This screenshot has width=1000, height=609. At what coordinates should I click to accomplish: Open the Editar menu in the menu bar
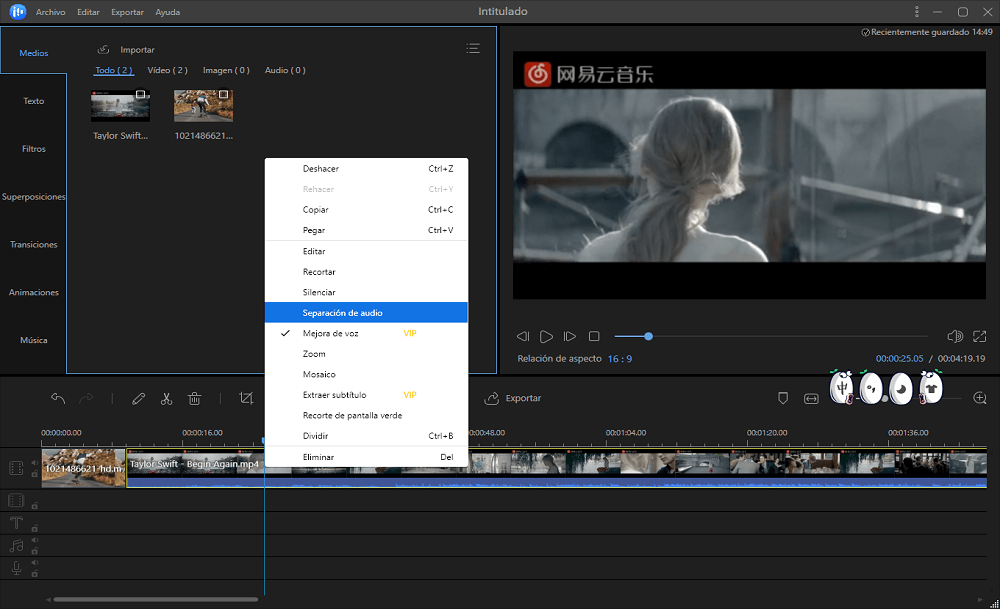[x=88, y=12]
